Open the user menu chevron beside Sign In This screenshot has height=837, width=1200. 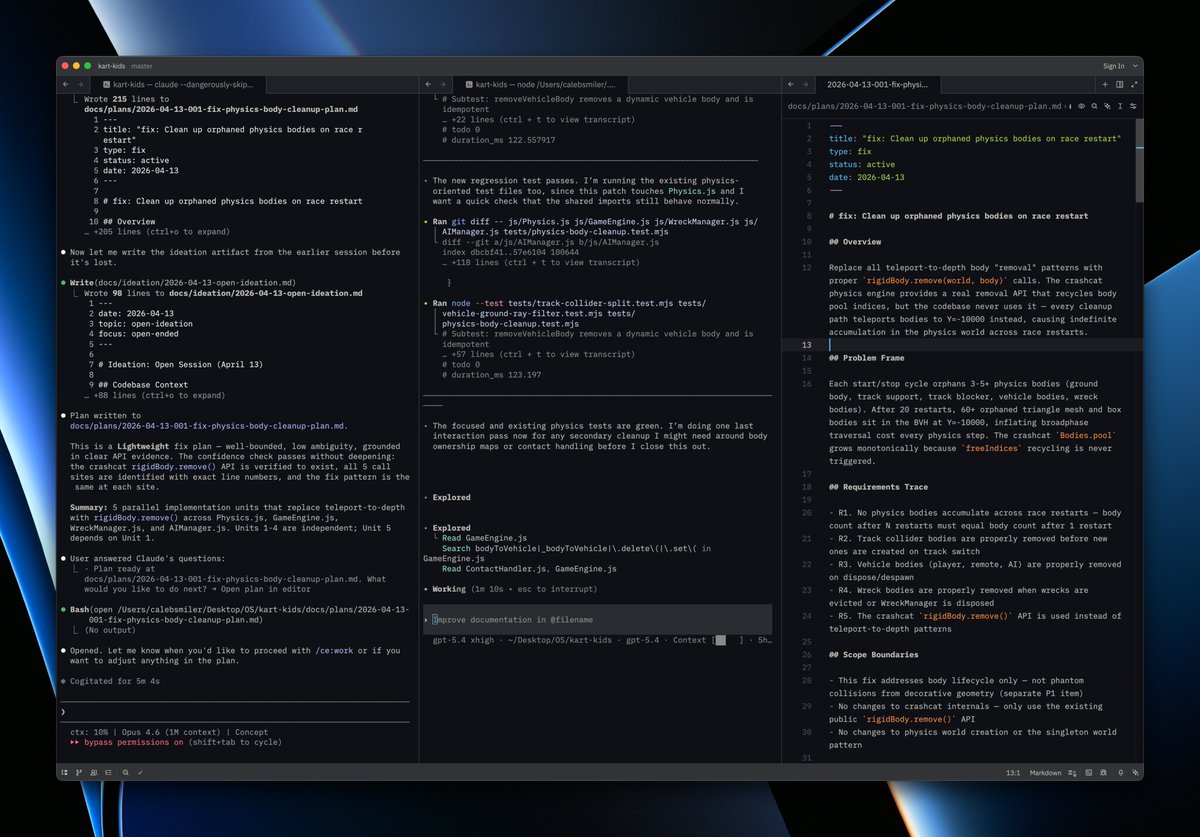click(1135, 66)
